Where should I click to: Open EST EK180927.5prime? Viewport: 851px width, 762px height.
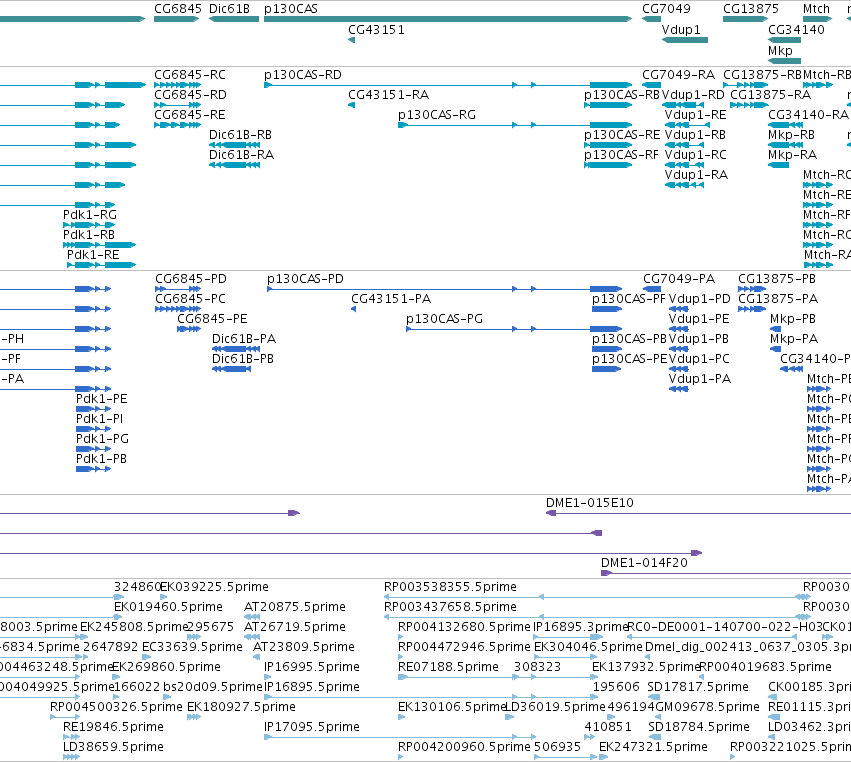(241, 707)
